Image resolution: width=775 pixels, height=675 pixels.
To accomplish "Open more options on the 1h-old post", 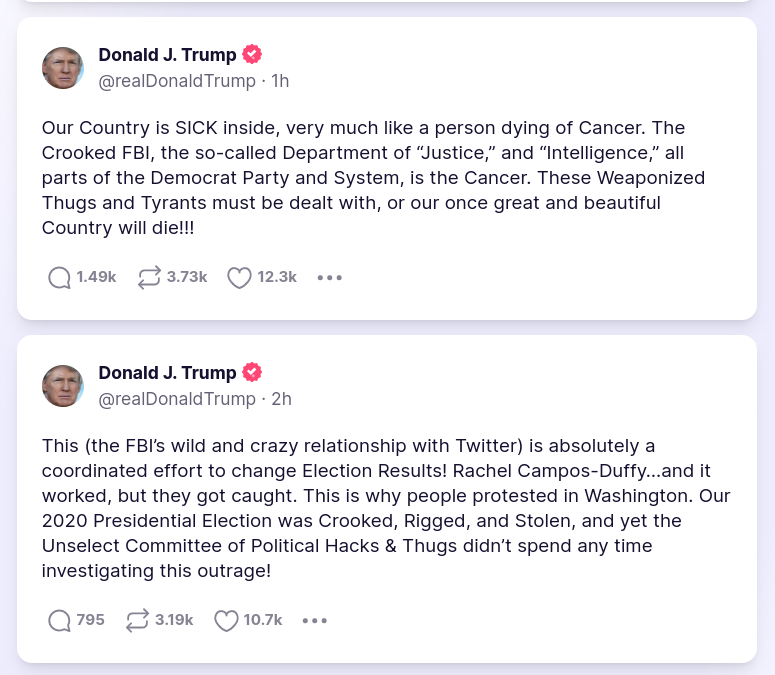I will click(329, 277).
